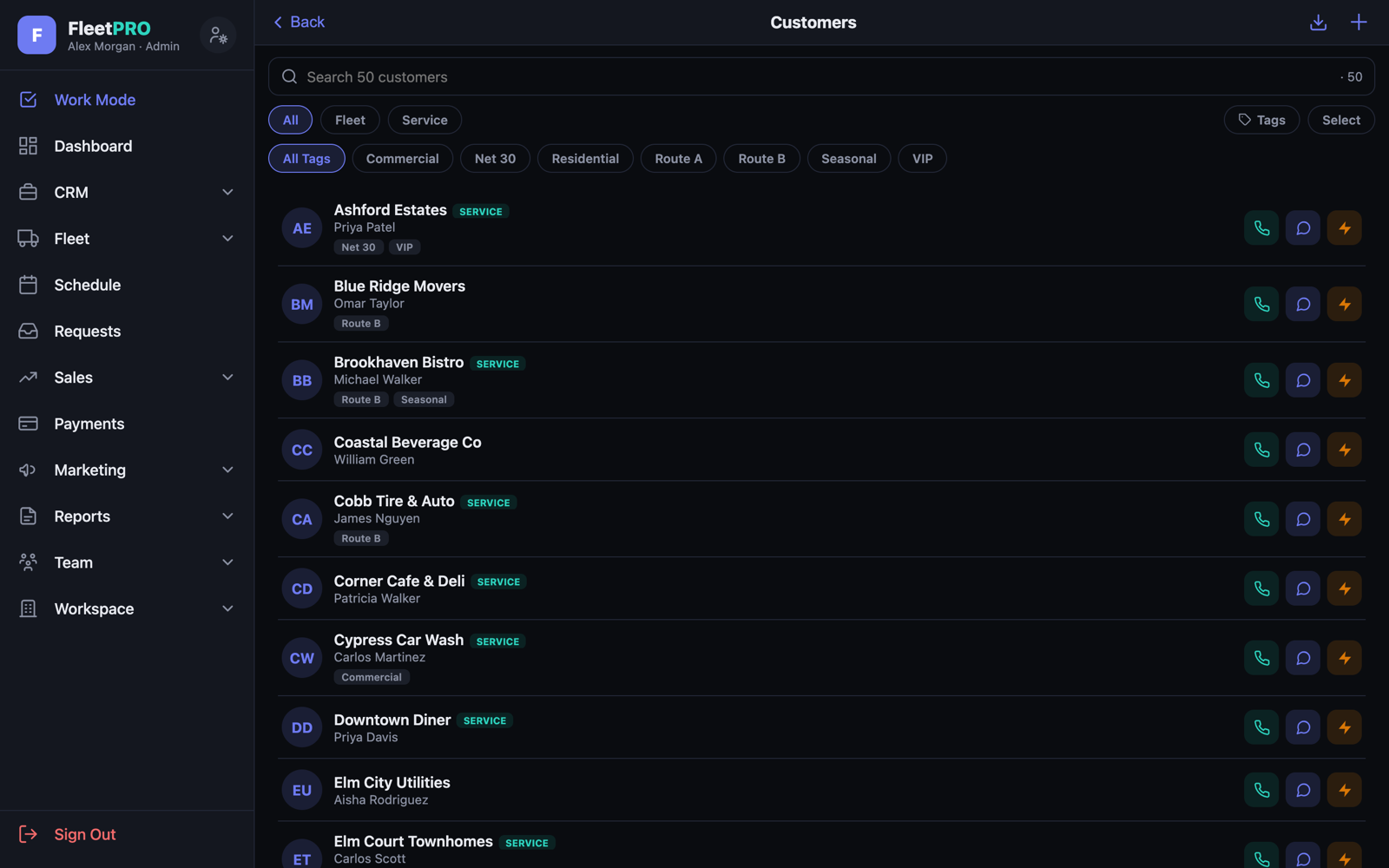Open quick actions for Downtown Diner
1389x868 pixels.
[x=1345, y=727]
